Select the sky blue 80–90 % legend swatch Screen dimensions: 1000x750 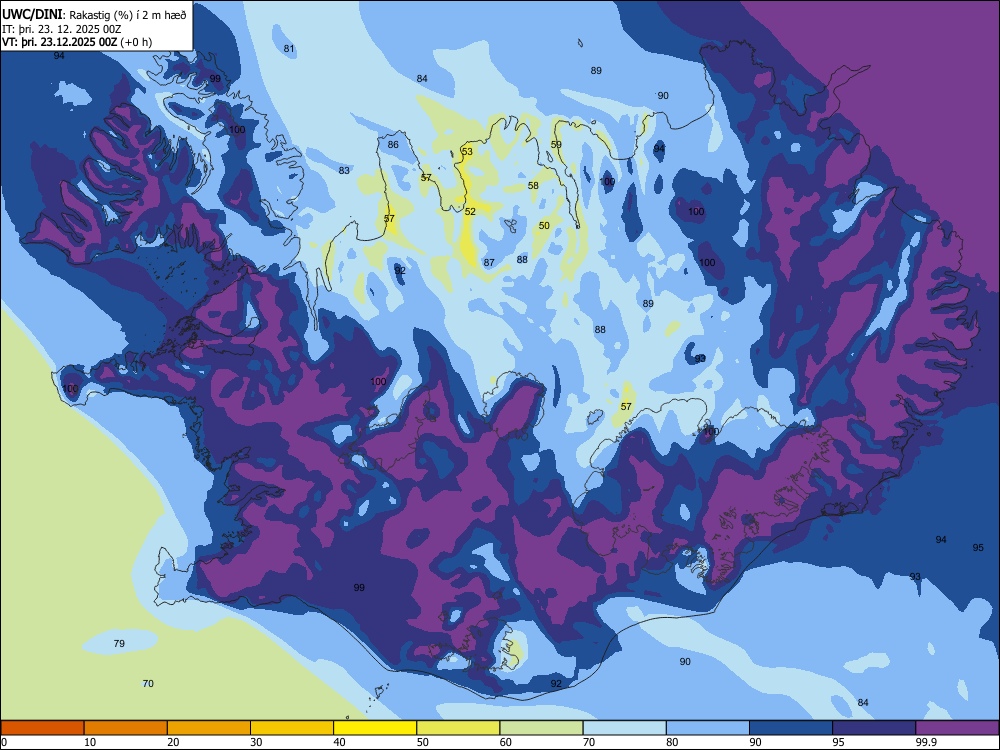tap(708, 728)
